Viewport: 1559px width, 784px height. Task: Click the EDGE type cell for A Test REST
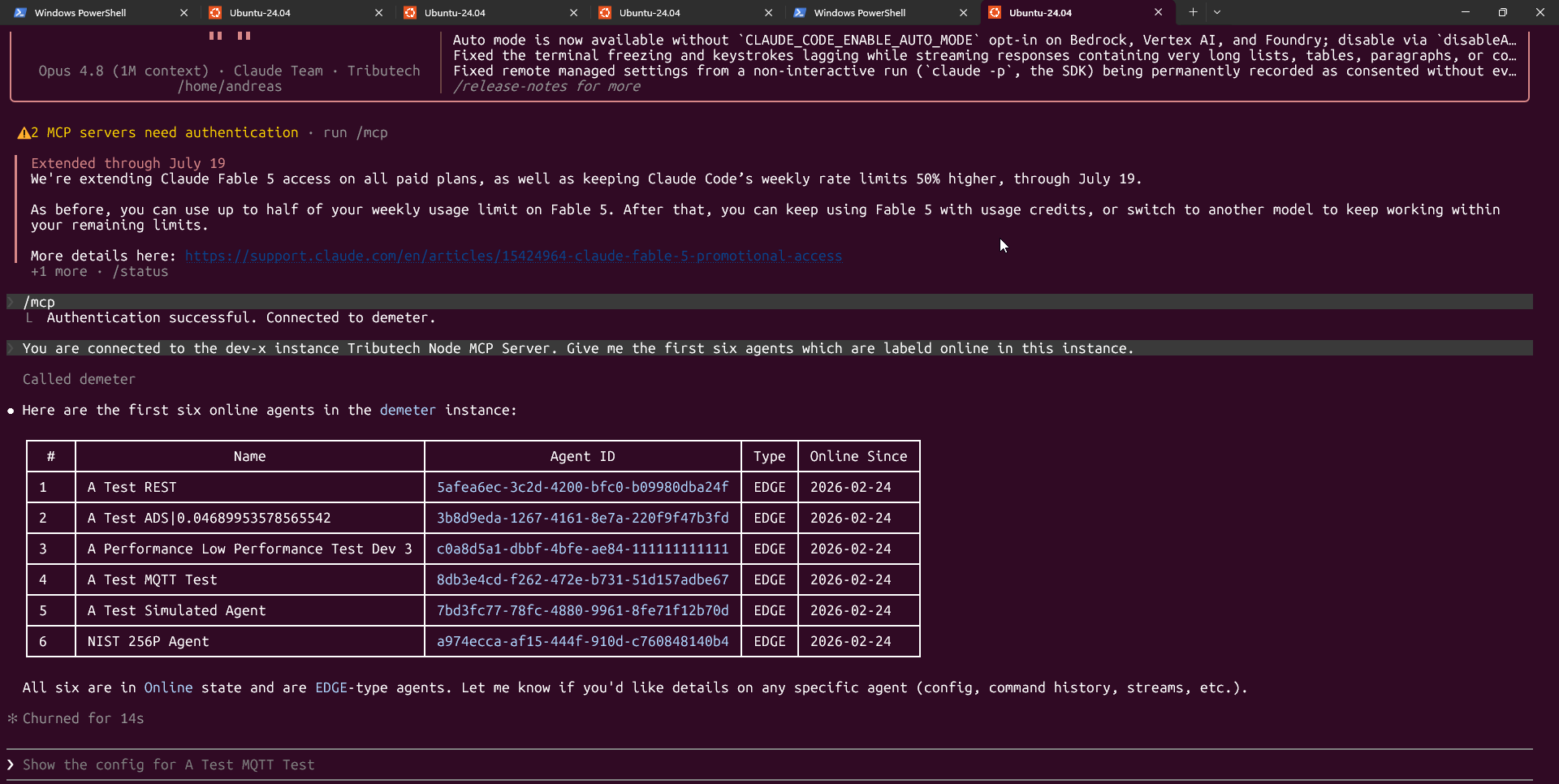click(x=769, y=487)
